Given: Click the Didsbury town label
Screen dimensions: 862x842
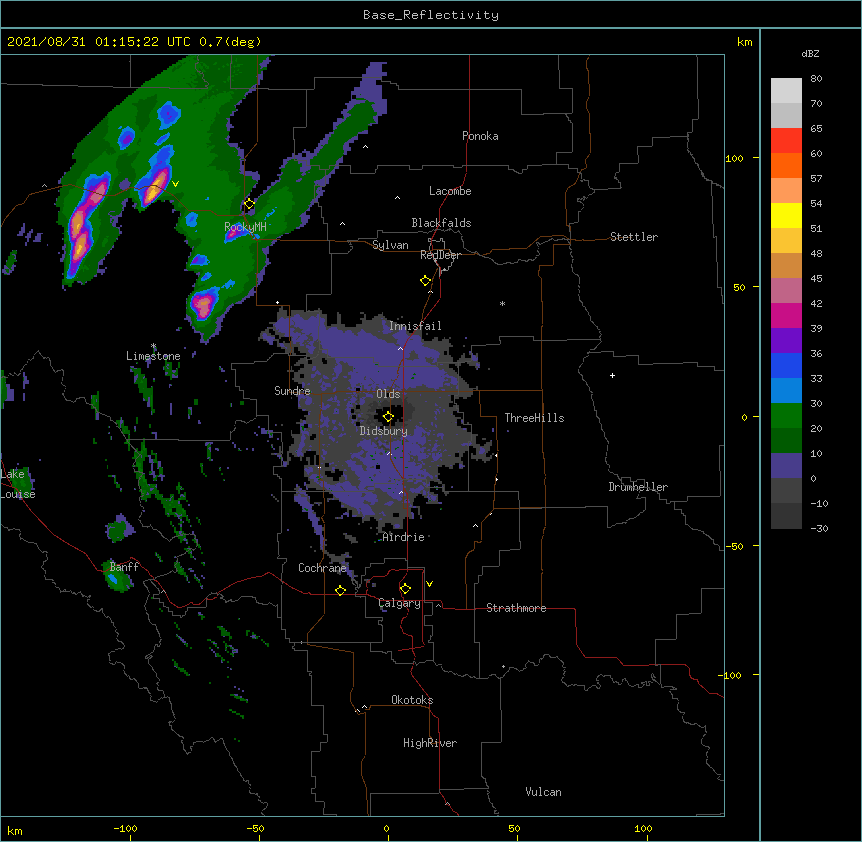Looking at the screenshot, I should pos(384,431).
